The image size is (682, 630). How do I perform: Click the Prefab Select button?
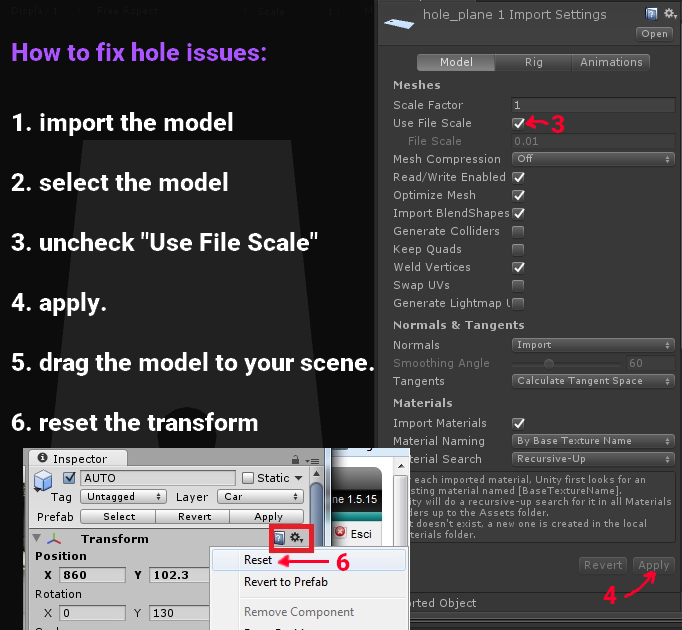(x=119, y=516)
